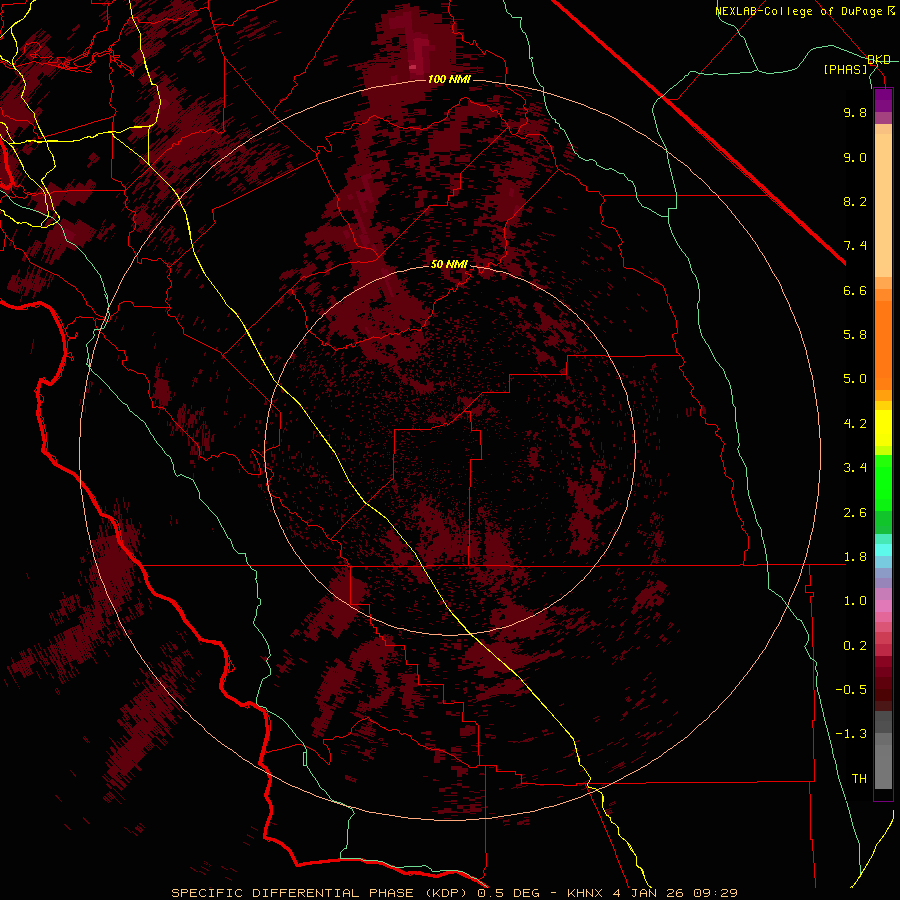
Task: Click the 5.8 scale value
Action: [x=855, y=335]
